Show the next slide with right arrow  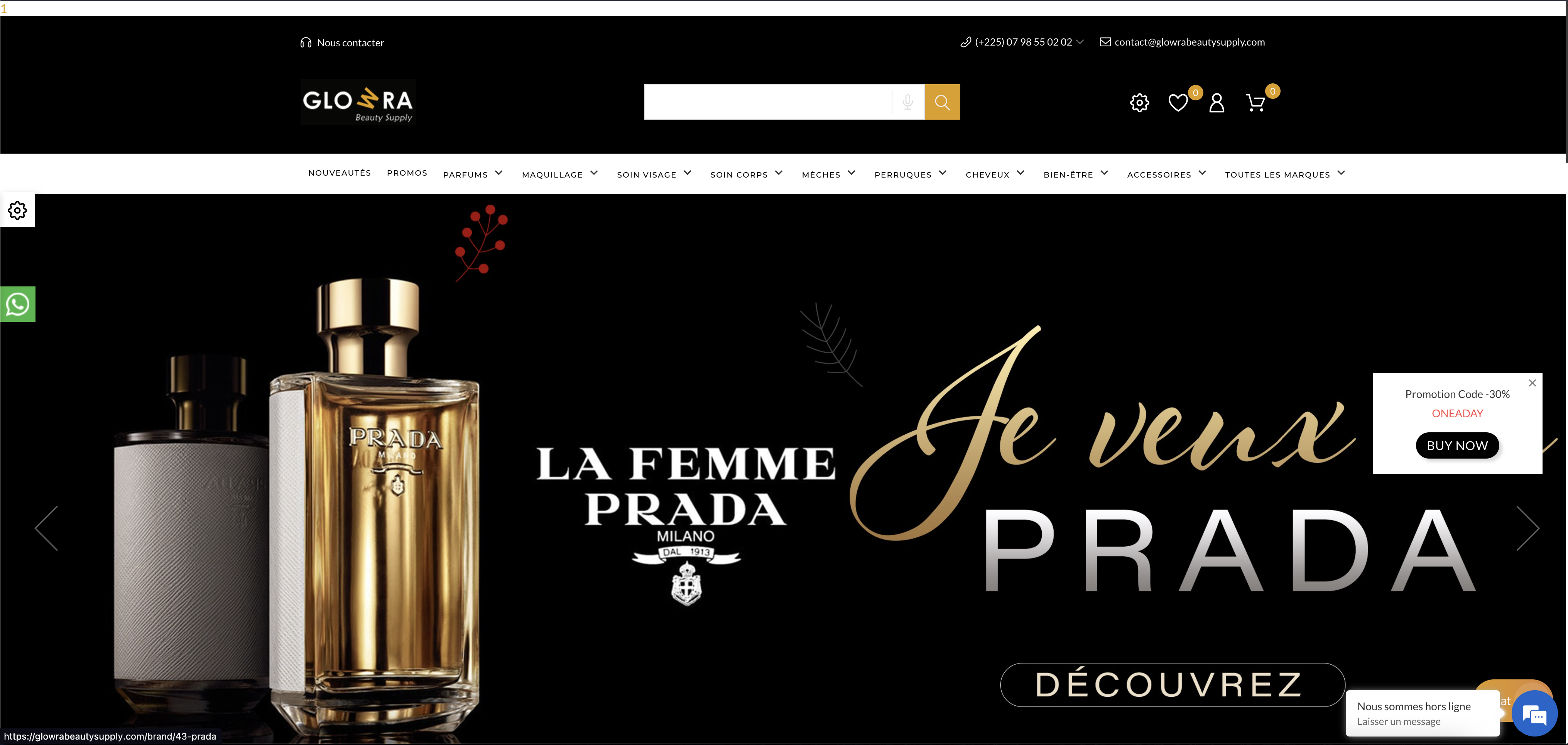click(x=1528, y=528)
